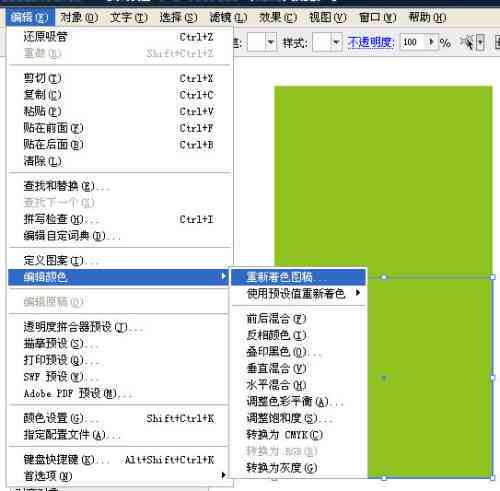Choose 水平混合 in the color submenu
The image size is (500, 491).
point(299,385)
